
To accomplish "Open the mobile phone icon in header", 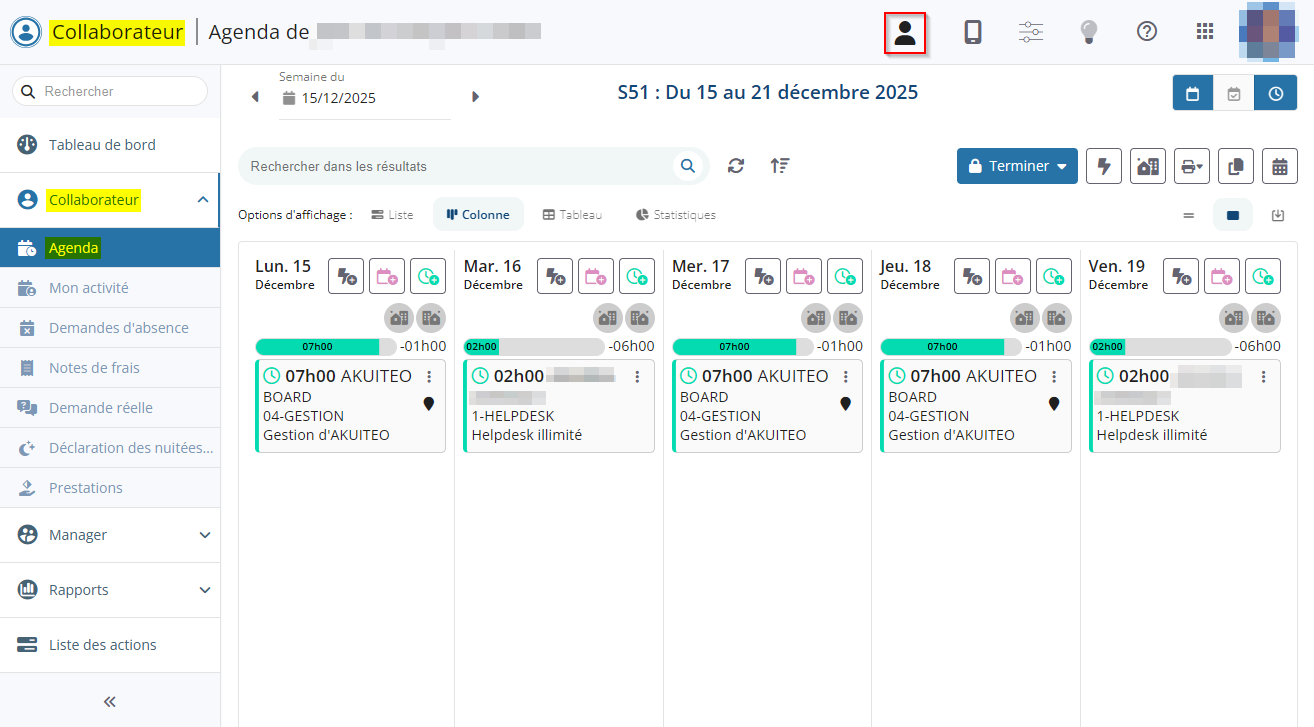I will pyautogui.click(x=972, y=32).
